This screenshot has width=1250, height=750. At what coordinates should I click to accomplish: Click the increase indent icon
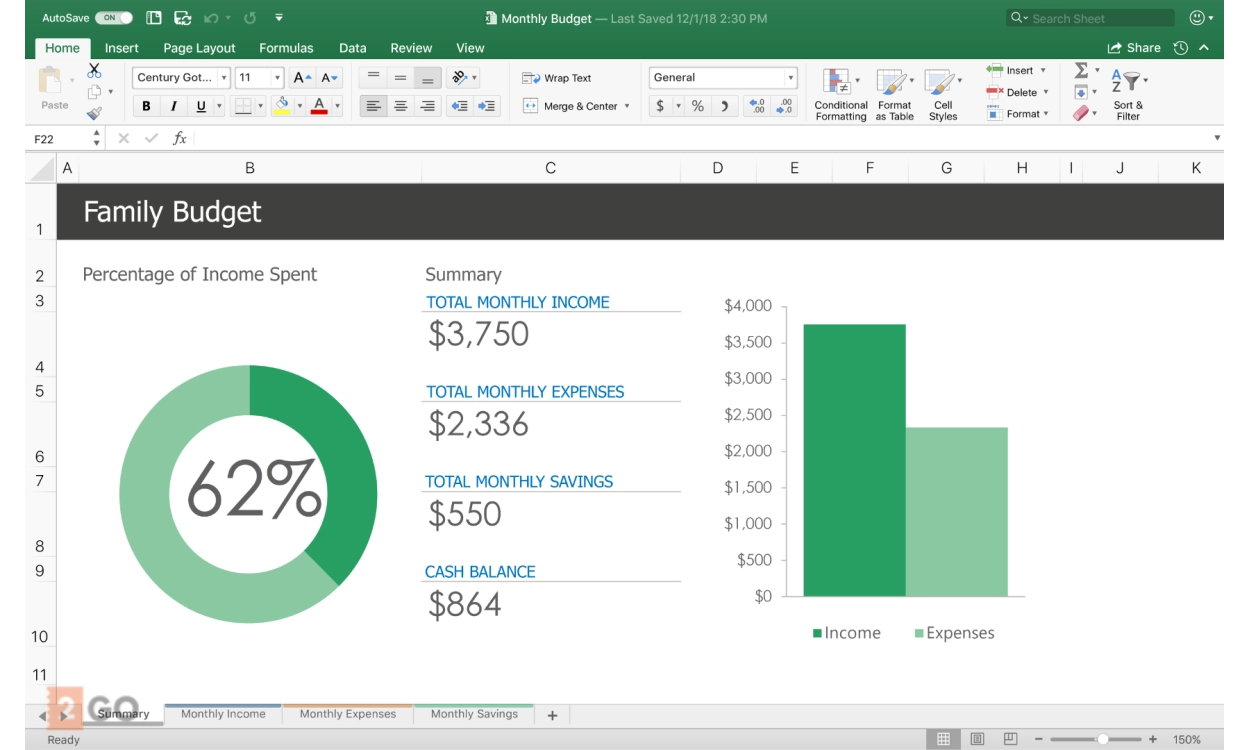tap(487, 106)
